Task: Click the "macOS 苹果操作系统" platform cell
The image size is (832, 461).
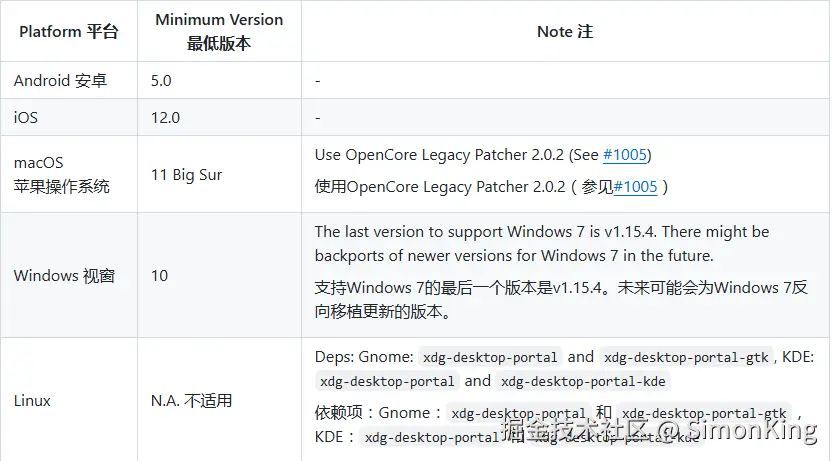Action: 61,174
